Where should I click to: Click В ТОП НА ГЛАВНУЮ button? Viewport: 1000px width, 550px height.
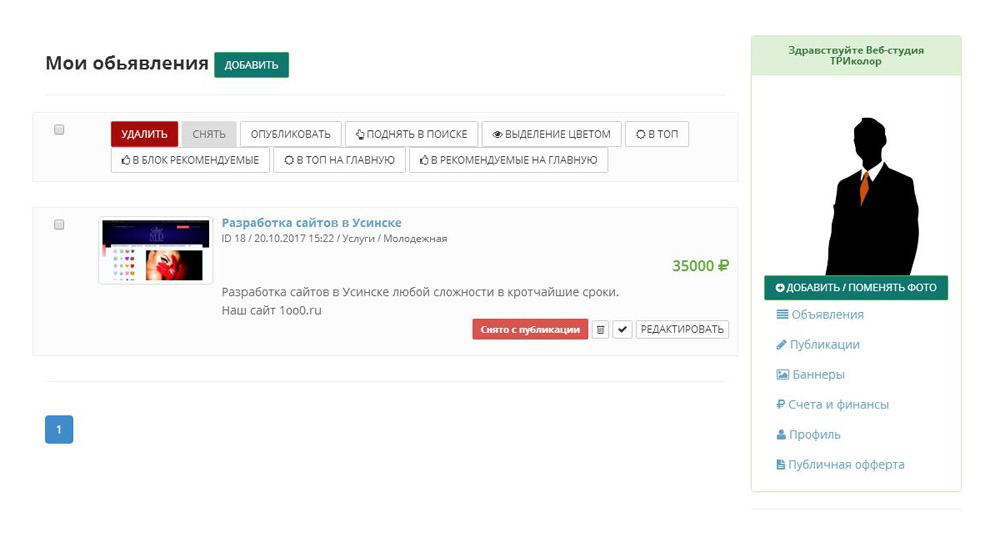click(339, 160)
